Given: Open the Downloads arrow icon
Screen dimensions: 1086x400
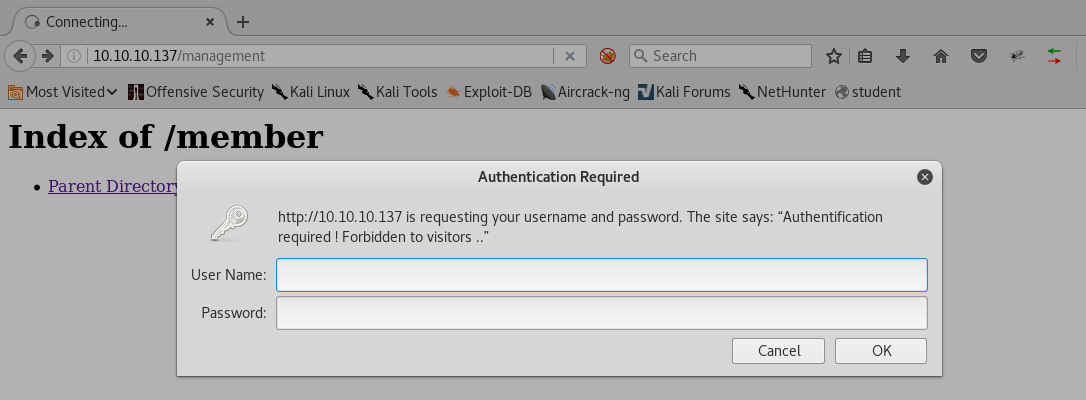Looking at the screenshot, I should click(903, 57).
